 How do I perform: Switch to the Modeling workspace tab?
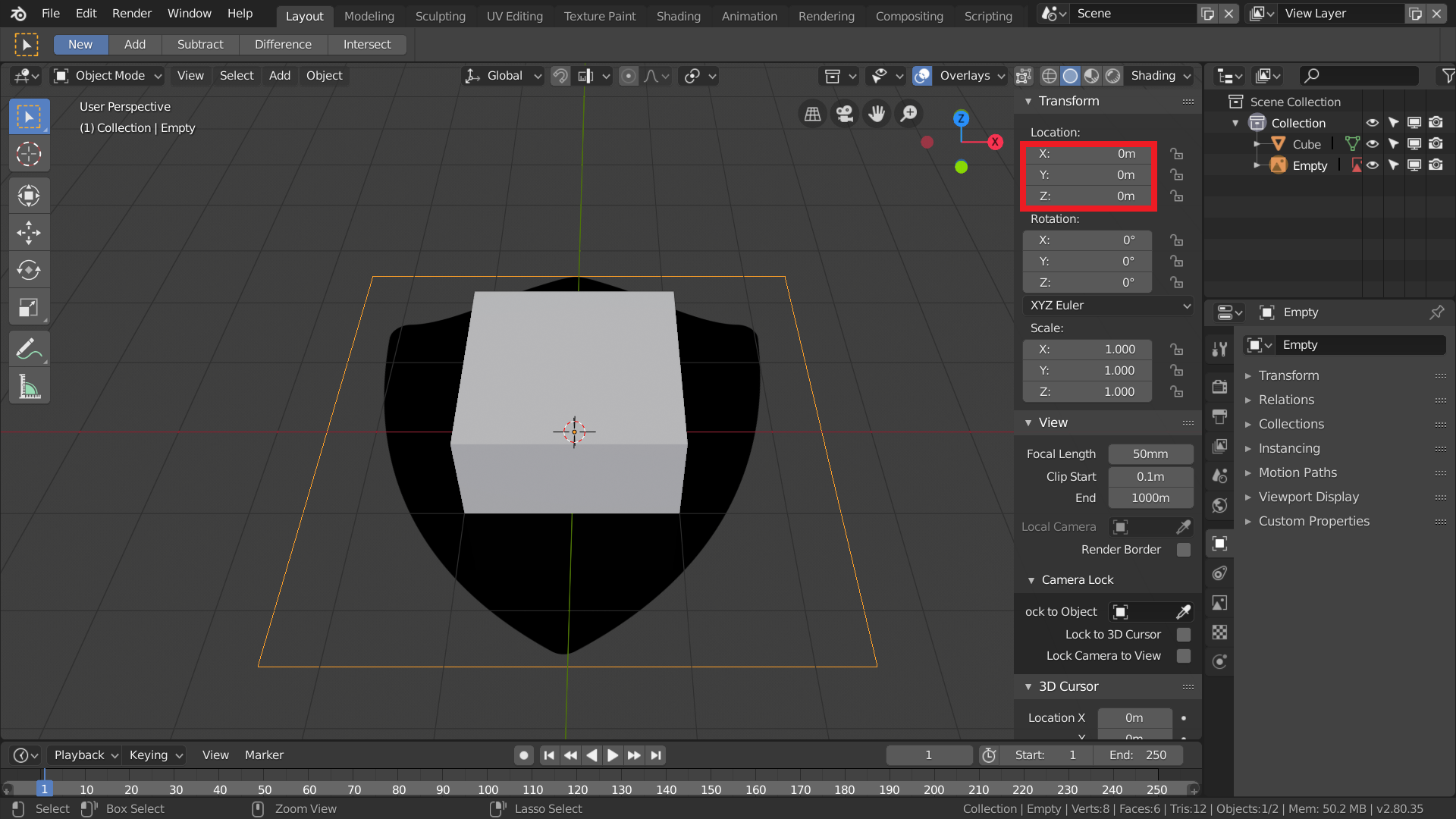(369, 16)
